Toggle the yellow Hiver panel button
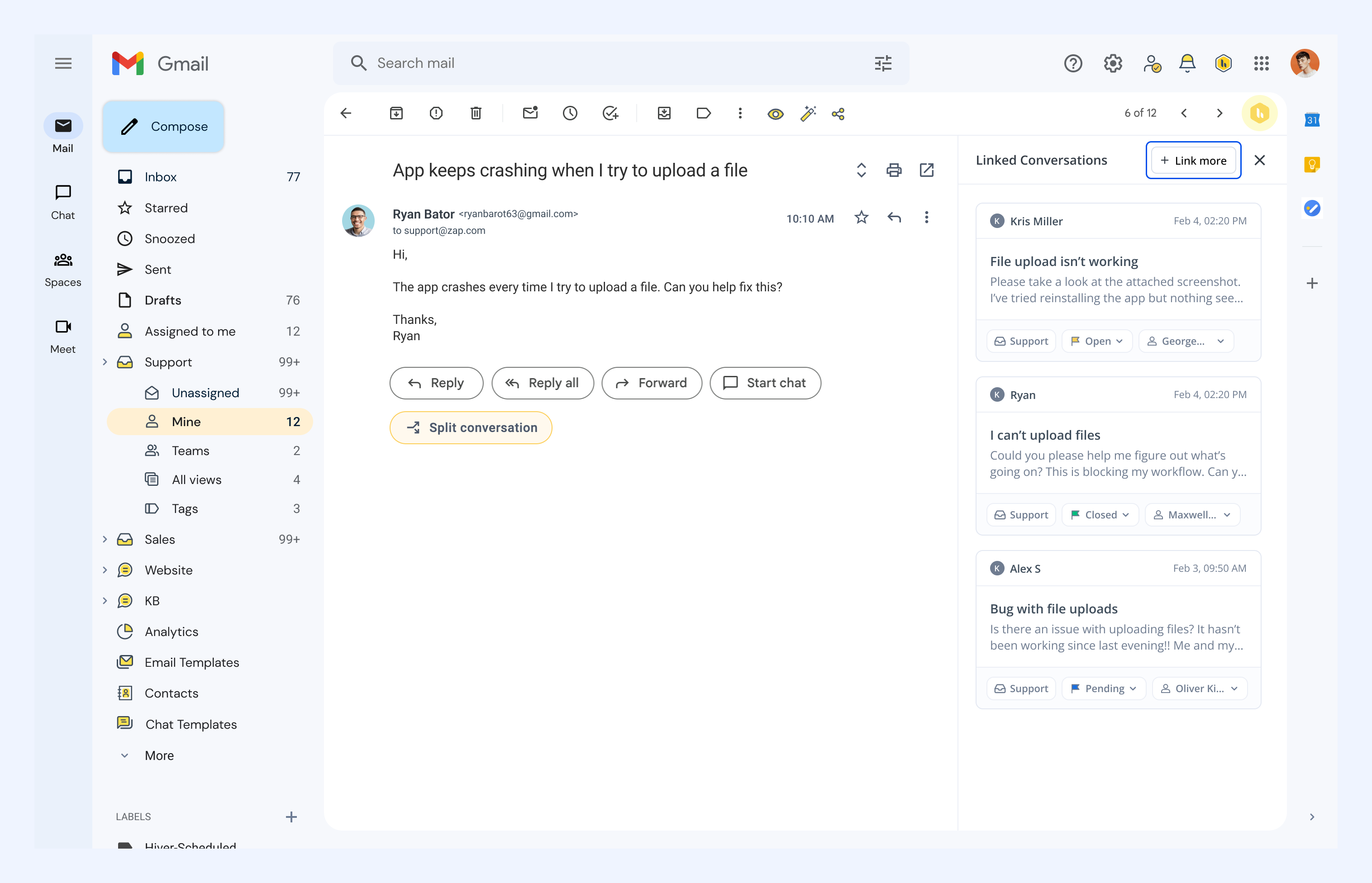The width and height of the screenshot is (1372, 883). pyautogui.click(x=1260, y=114)
